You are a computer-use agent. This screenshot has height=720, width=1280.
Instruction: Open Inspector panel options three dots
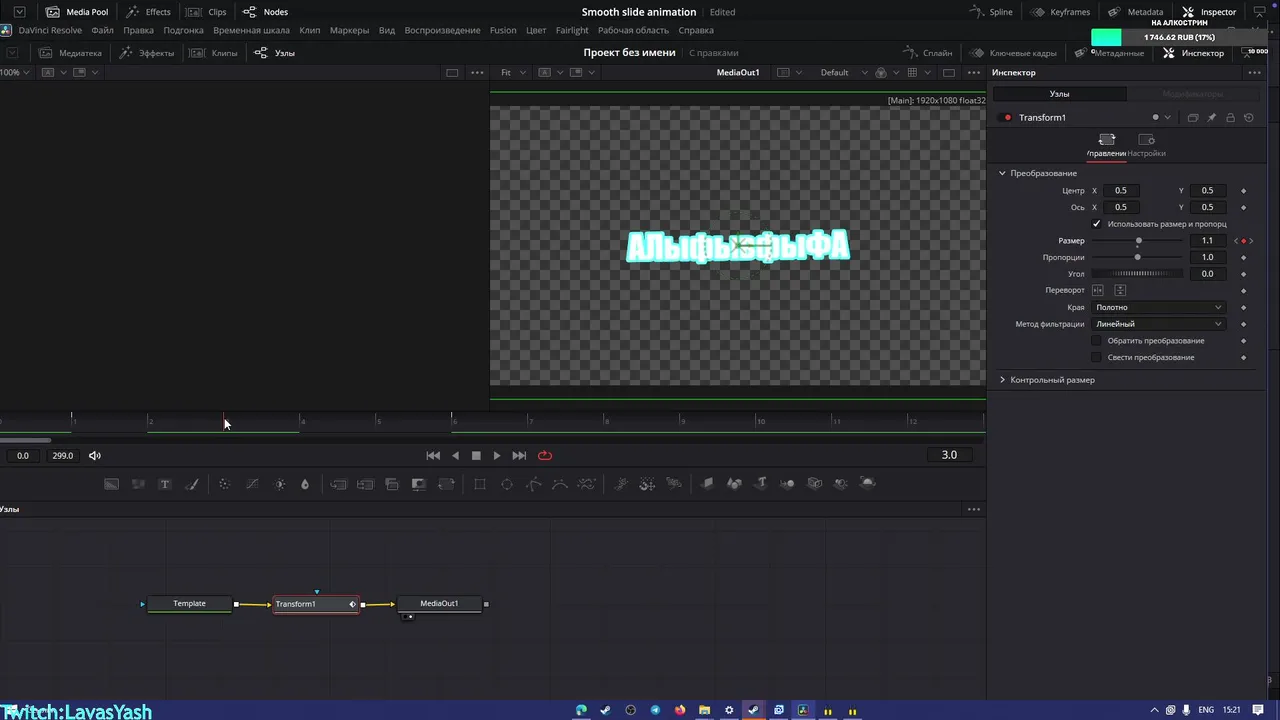click(x=1254, y=72)
